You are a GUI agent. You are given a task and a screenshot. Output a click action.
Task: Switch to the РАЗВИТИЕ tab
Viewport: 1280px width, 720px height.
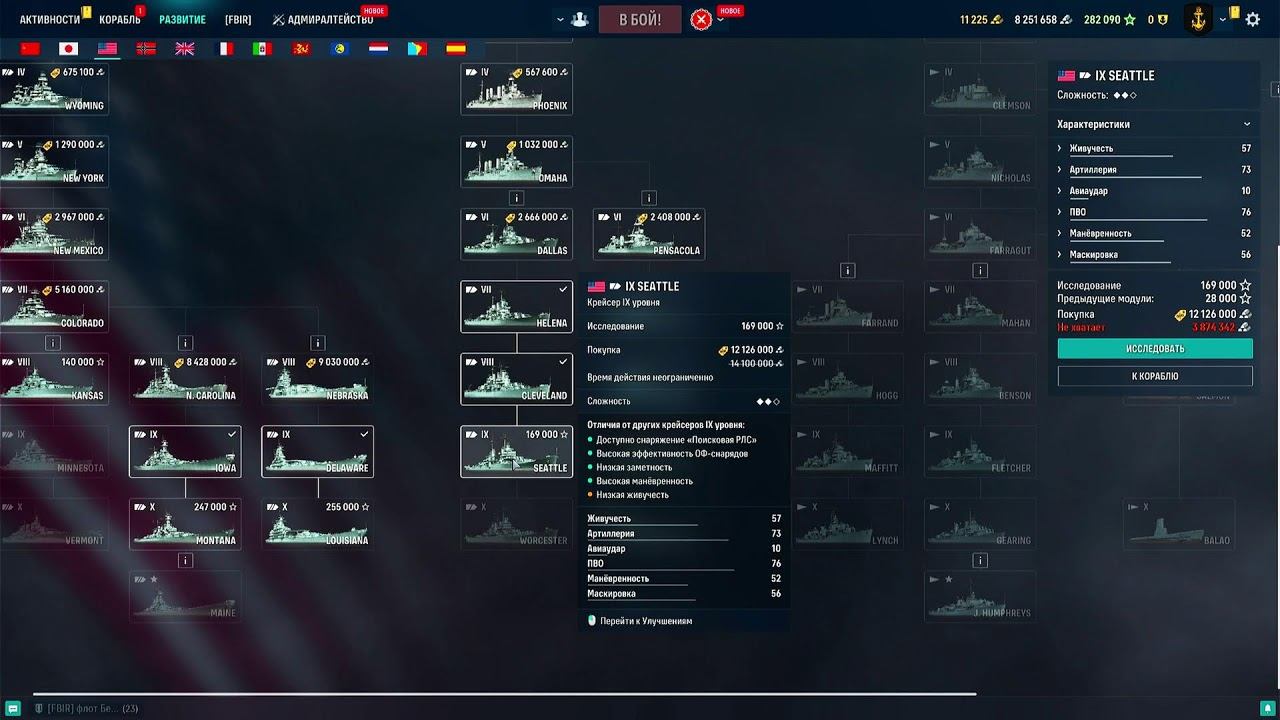182,20
